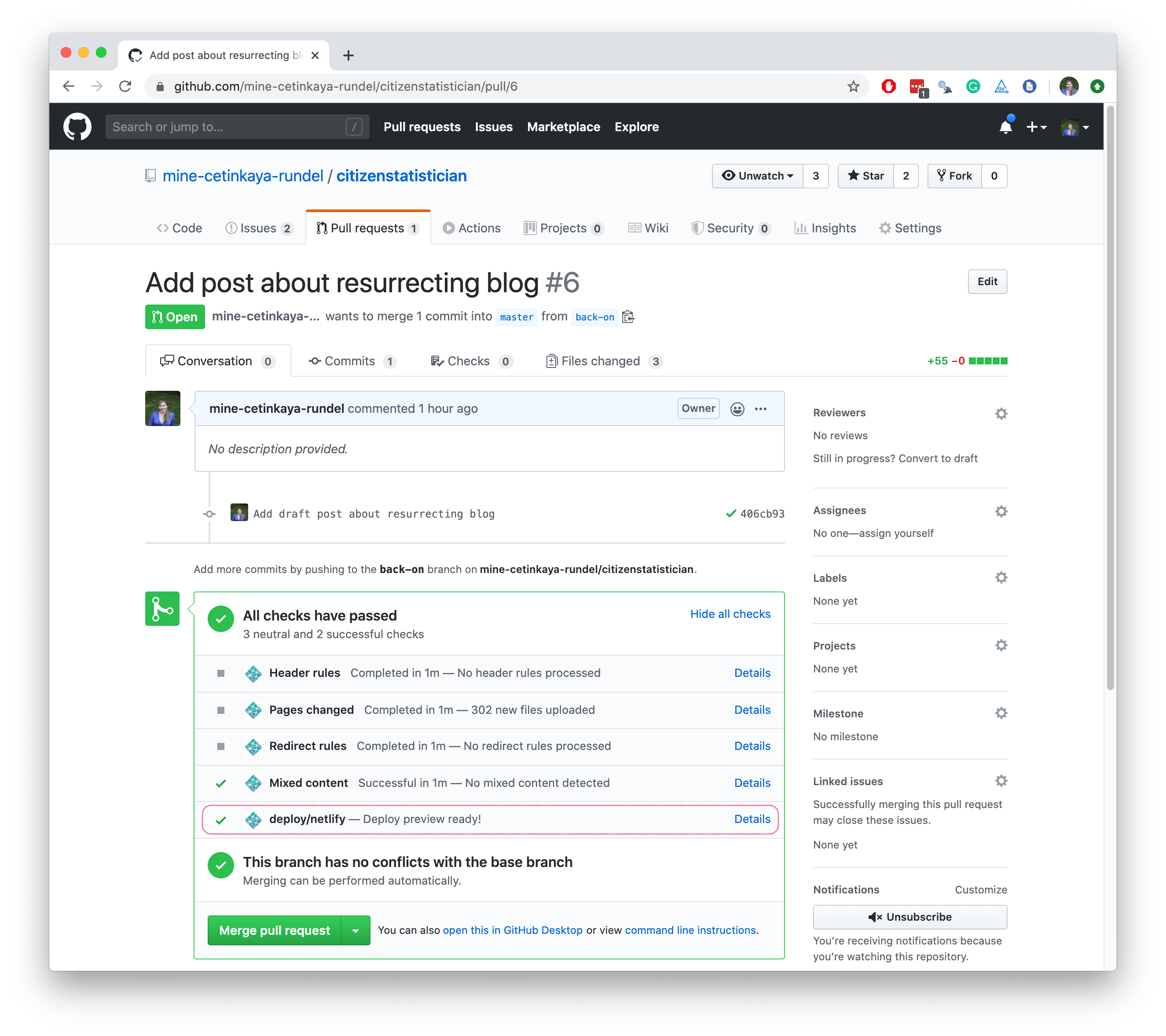
Task: Click the Netlify icon beside Pages changed
Action: (x=253, y=710)
